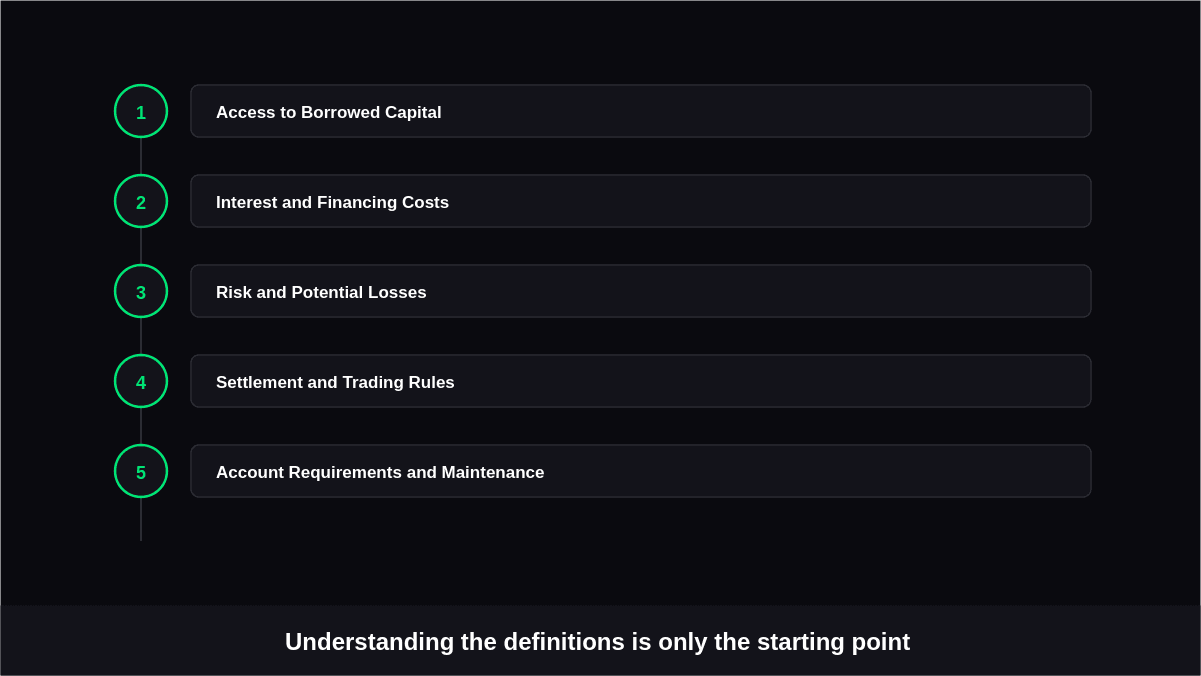The width and height of the screenshot is (1201, 676).
Task: Click connector line between steps 1 and 2
Action: (141, 156)
